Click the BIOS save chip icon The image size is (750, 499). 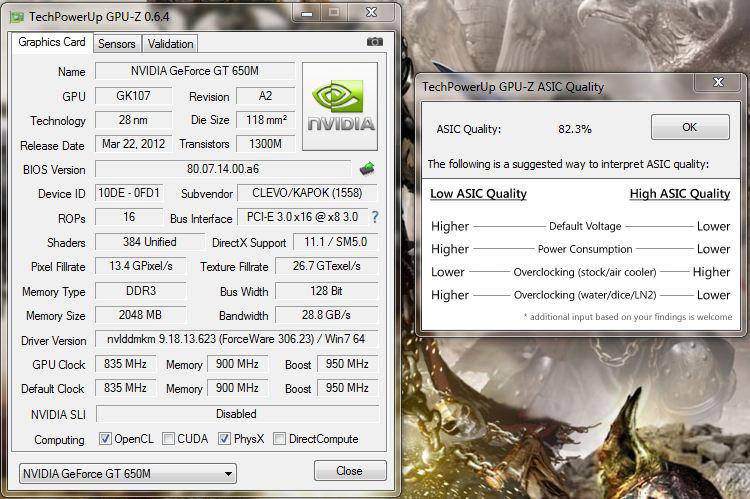pos(367,168)
